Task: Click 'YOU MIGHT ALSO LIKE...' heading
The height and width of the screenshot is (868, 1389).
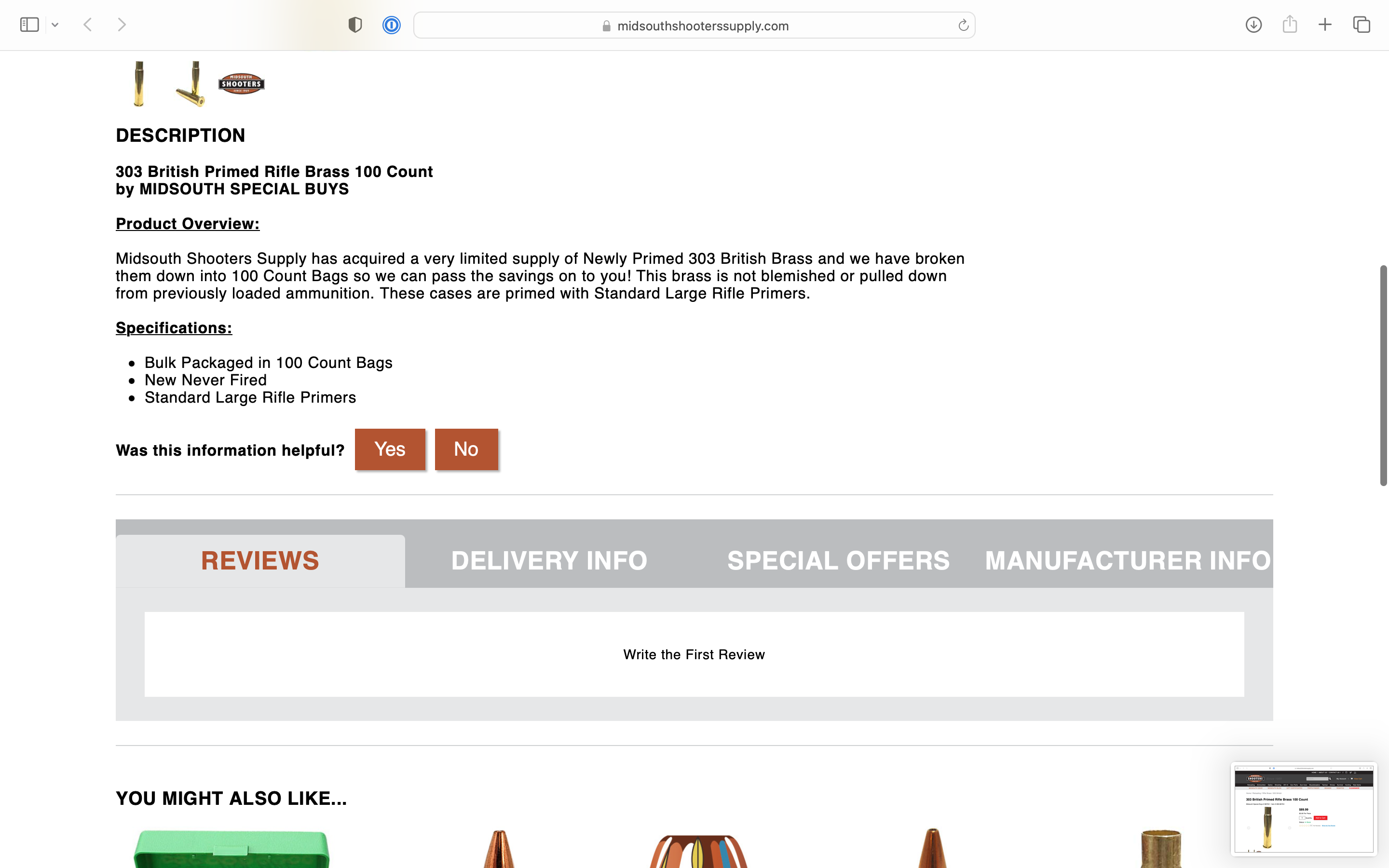Action: [x=231, y=799]
